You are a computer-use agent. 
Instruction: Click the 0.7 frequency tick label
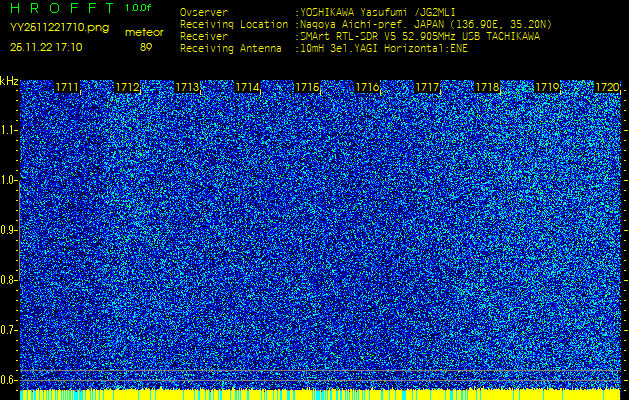point(9,330)
